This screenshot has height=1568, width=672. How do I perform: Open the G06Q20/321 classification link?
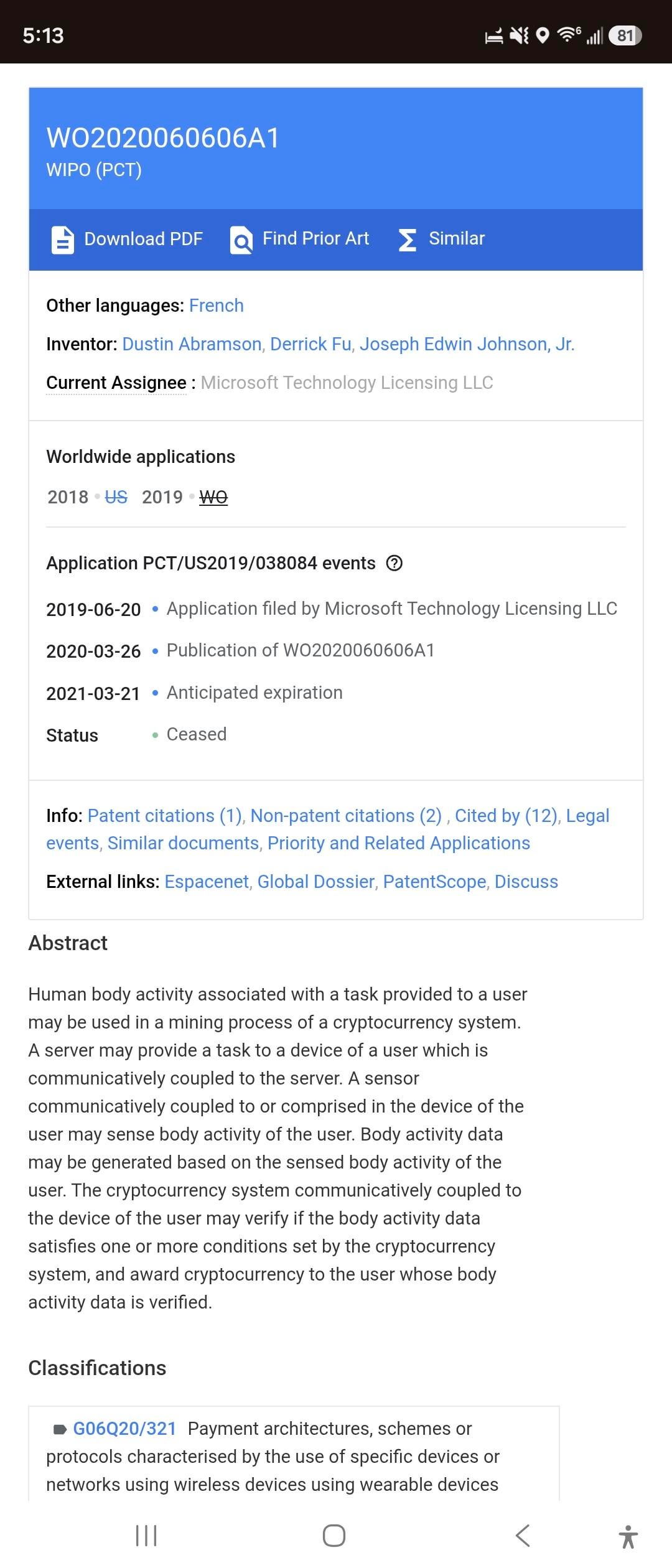[x=124, y=1429]
